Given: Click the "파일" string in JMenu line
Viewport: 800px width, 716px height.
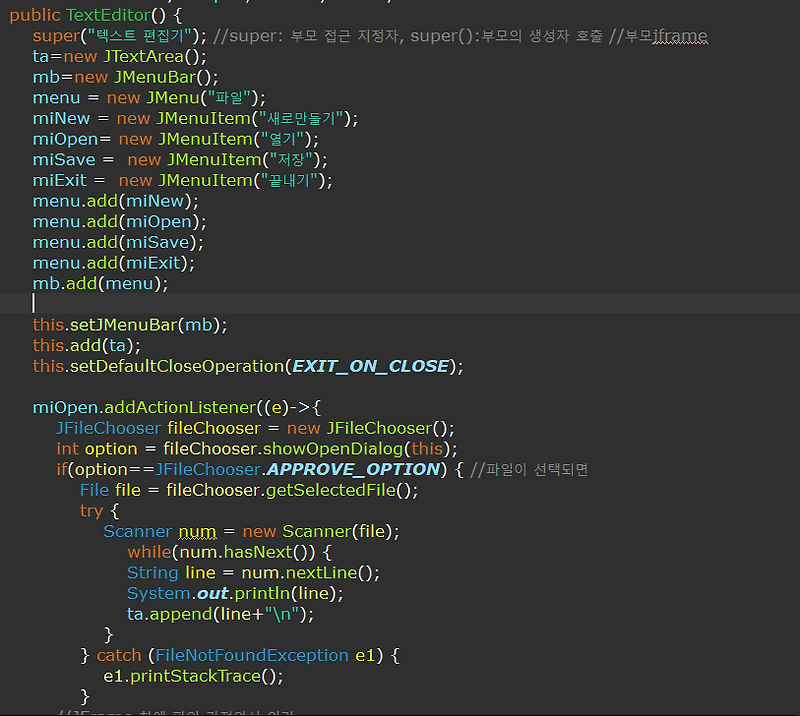Looking at the screenshot, I should 229,97.
